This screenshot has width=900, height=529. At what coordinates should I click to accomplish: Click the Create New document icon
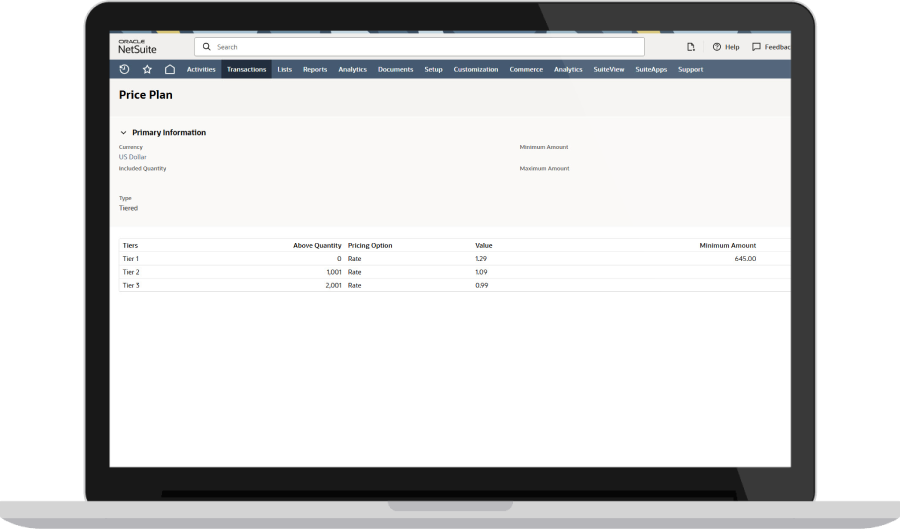click(691, 47)
